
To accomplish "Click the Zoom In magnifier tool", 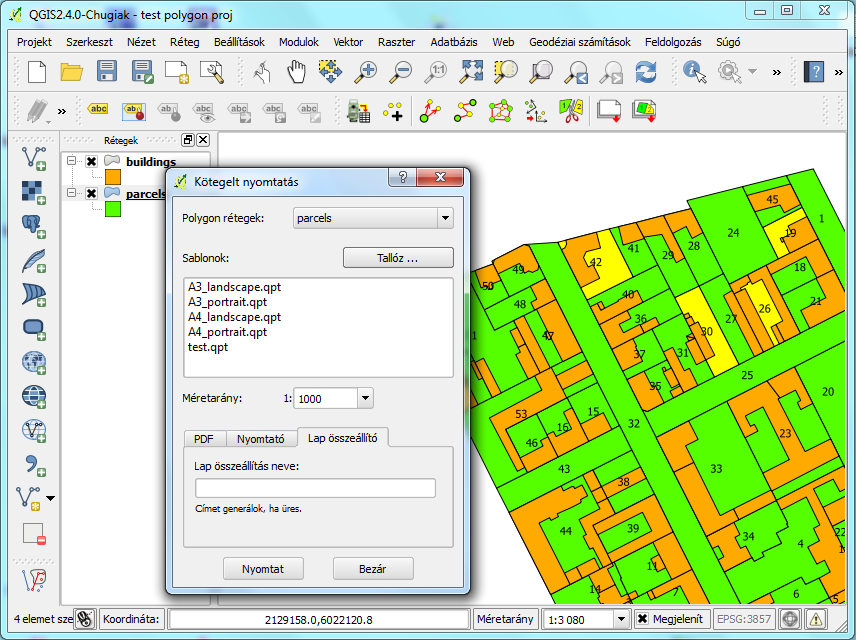I will click(367, 71).
